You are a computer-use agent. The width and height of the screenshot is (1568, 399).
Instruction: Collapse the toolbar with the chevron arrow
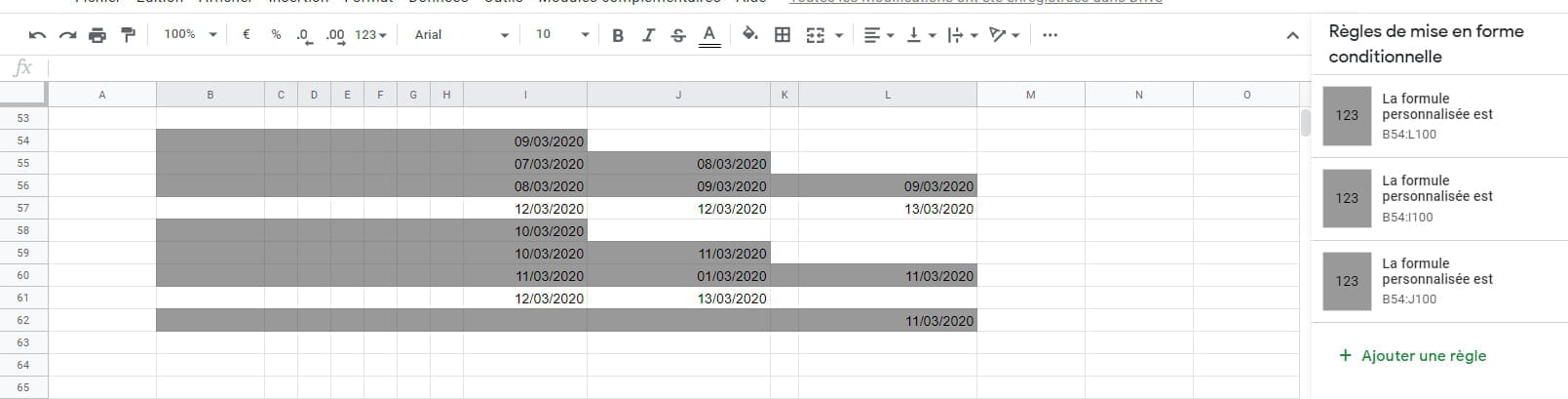coord(1292,36)
